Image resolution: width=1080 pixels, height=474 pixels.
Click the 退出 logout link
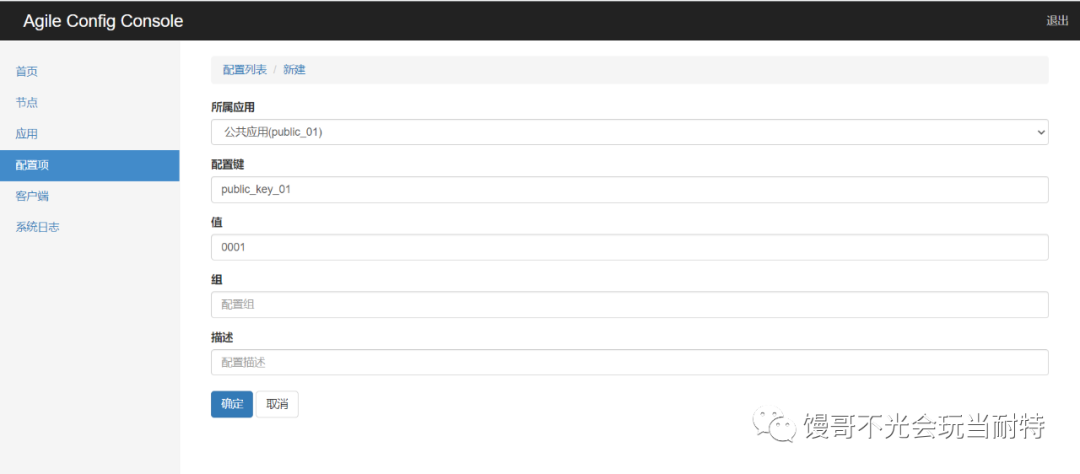[1057, 21]
